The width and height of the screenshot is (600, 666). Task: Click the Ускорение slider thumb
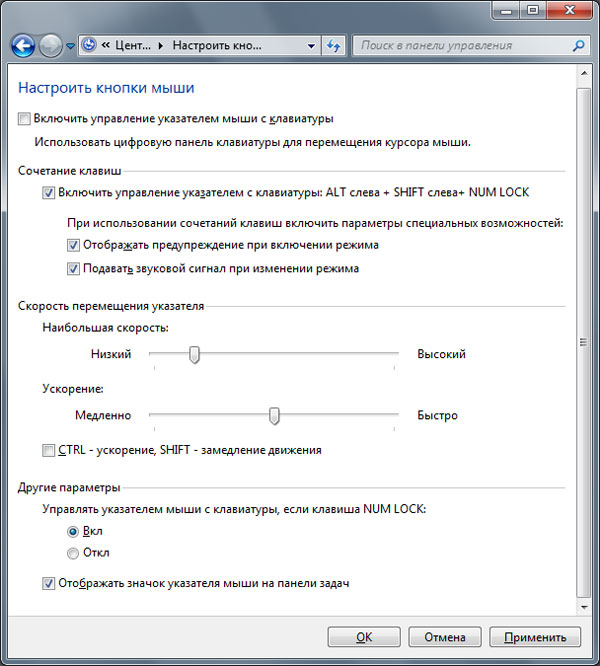coord(274,416)
